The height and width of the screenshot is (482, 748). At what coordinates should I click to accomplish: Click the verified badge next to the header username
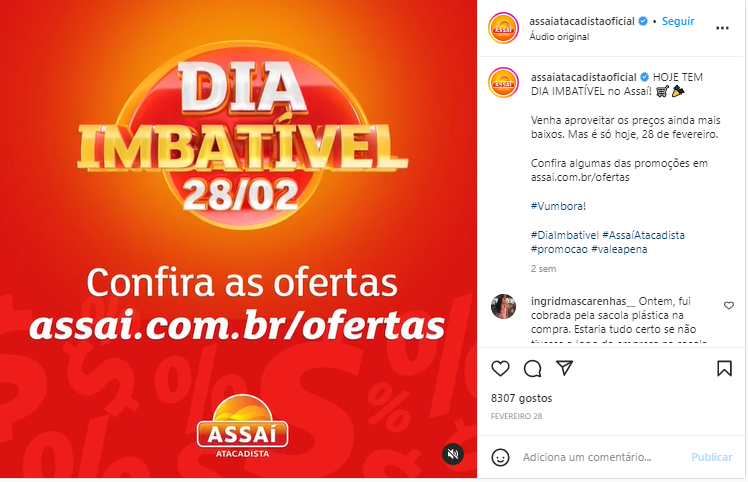(x=643, y=21)
